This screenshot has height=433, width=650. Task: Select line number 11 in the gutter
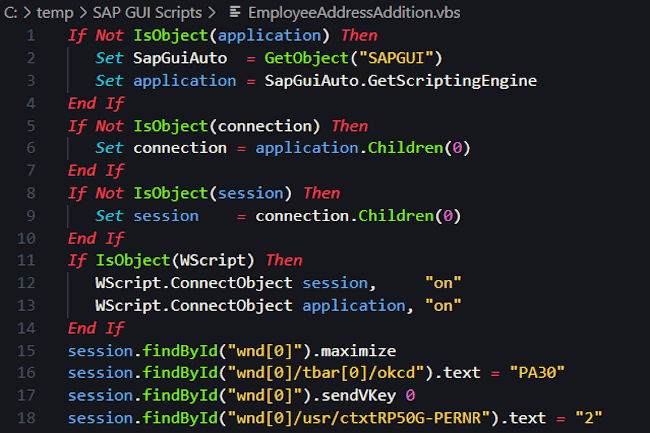pyautogui.click(x=29, y=260)
